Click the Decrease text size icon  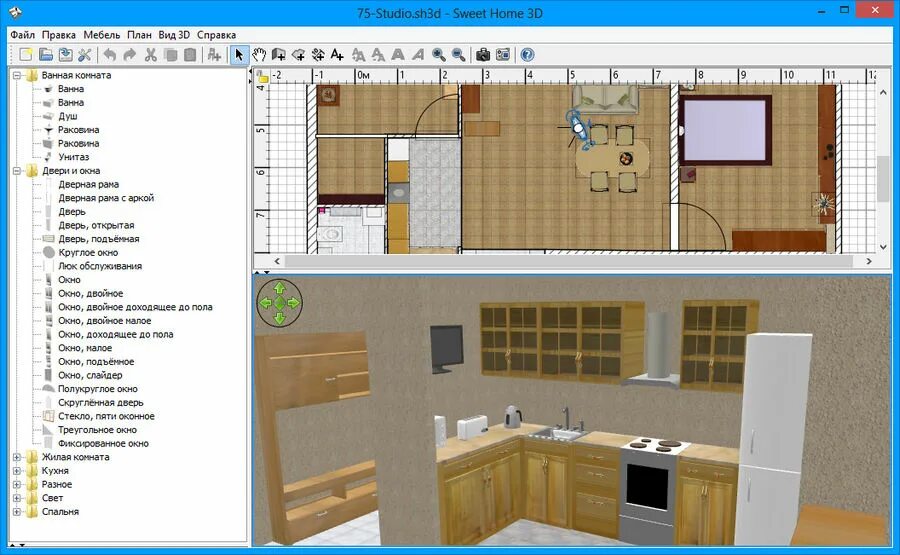coord(378,55)
